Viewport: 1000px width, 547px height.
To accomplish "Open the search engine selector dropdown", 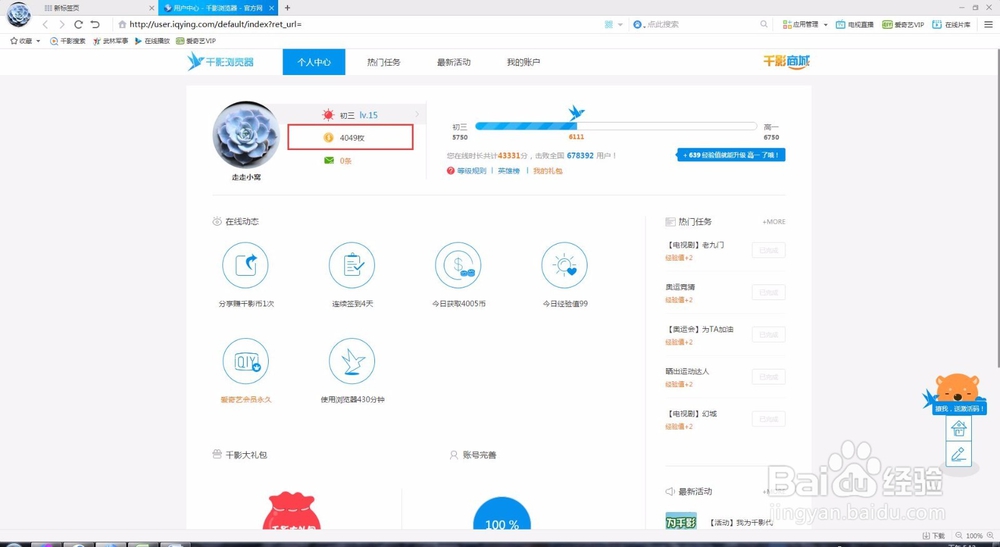I will tap(638, 24).
